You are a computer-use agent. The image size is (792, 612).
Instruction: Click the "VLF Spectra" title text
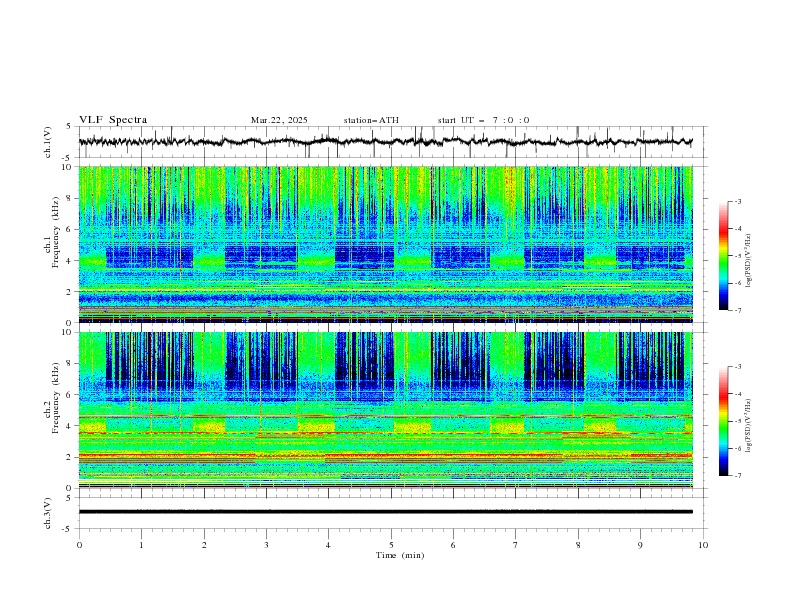coord(113,120)
